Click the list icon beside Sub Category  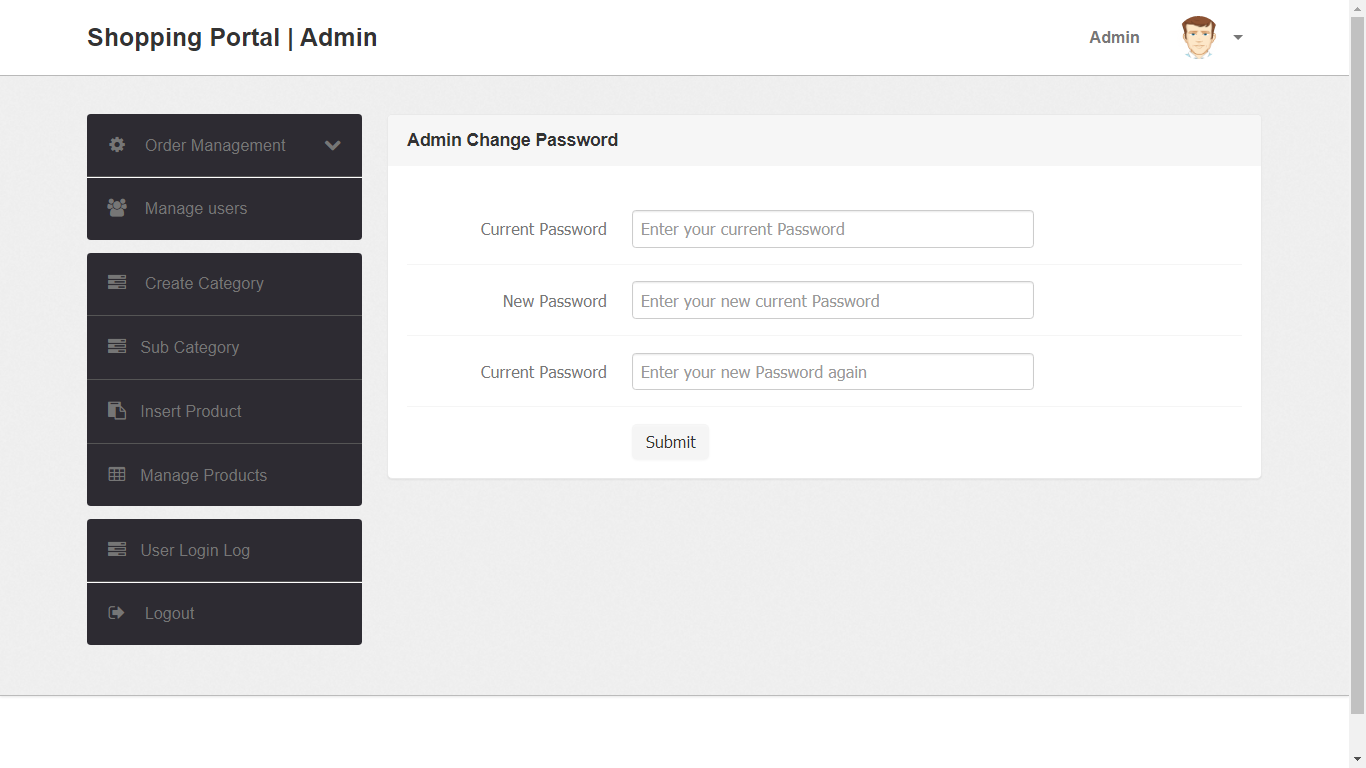(x=117, y=347)
